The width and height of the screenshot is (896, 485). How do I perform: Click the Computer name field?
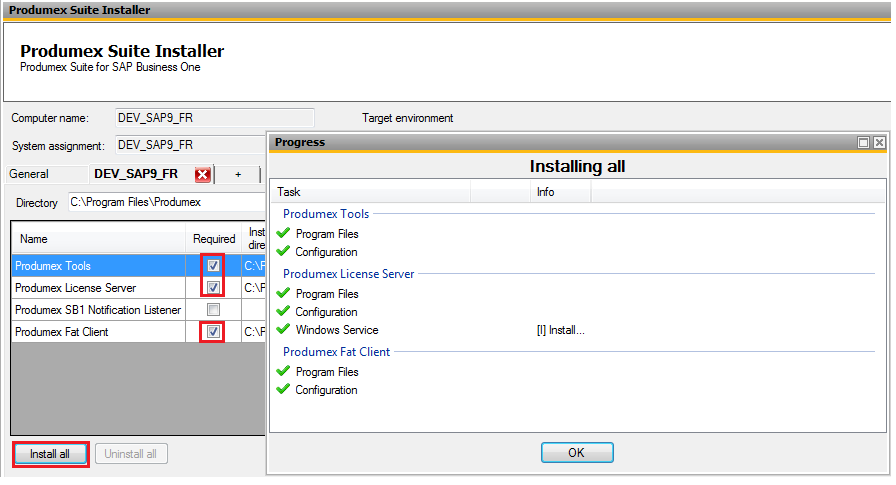(x=214, y=118)
